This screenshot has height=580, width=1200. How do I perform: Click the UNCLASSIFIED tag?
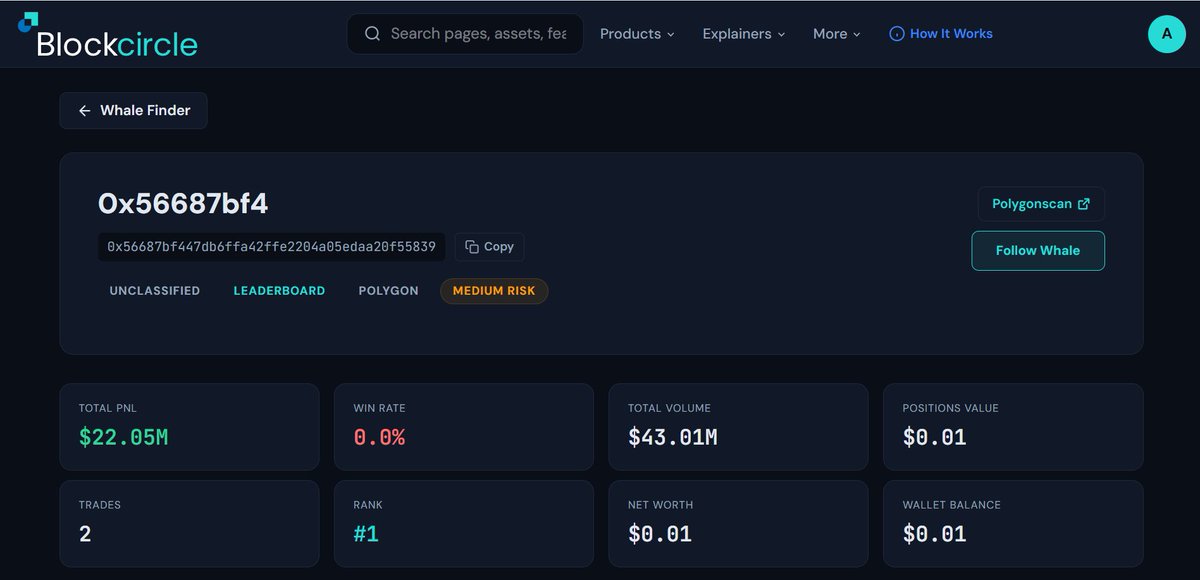point(155,291)
